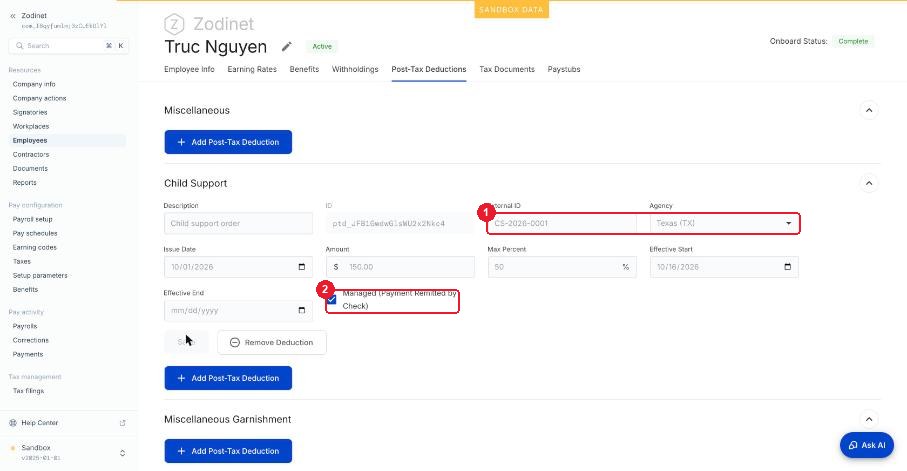Open Issue Date calendar picker icon
Screen dimensions: 907x471
[301, 267]
